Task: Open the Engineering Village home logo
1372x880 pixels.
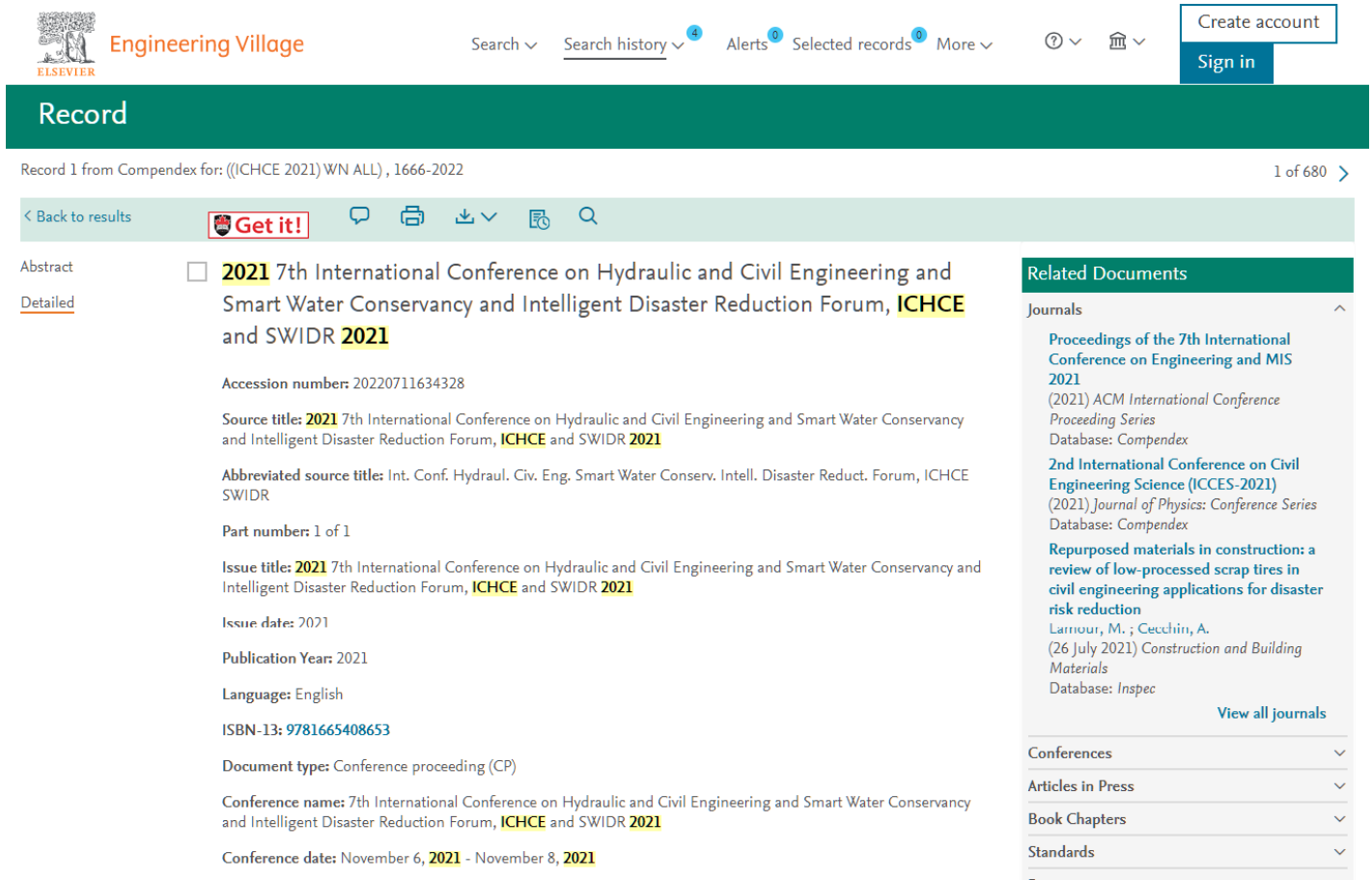Action: (x=170, y=44)
